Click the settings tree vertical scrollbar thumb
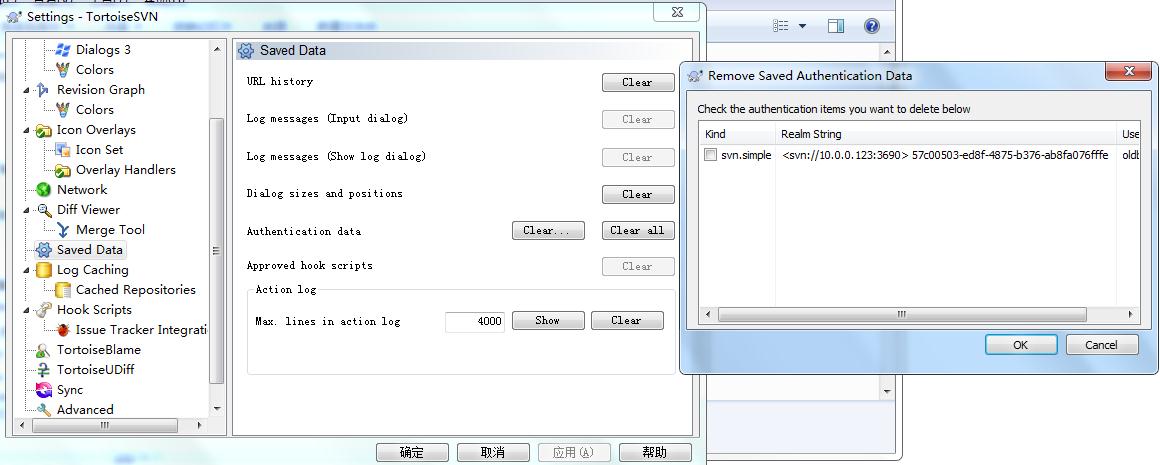 click(216, 250)
